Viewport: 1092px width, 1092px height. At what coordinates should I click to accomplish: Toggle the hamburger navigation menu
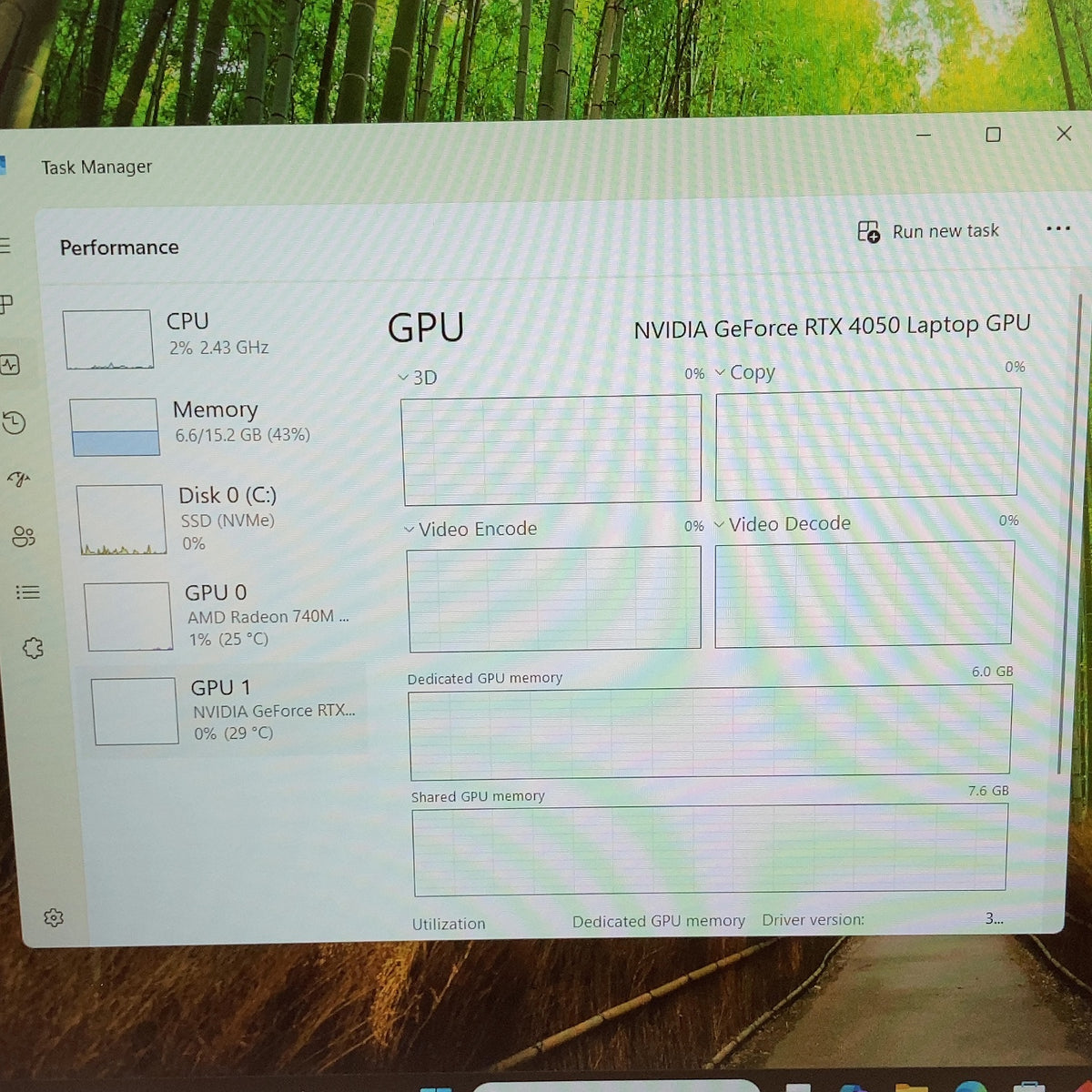pos(5,246)
